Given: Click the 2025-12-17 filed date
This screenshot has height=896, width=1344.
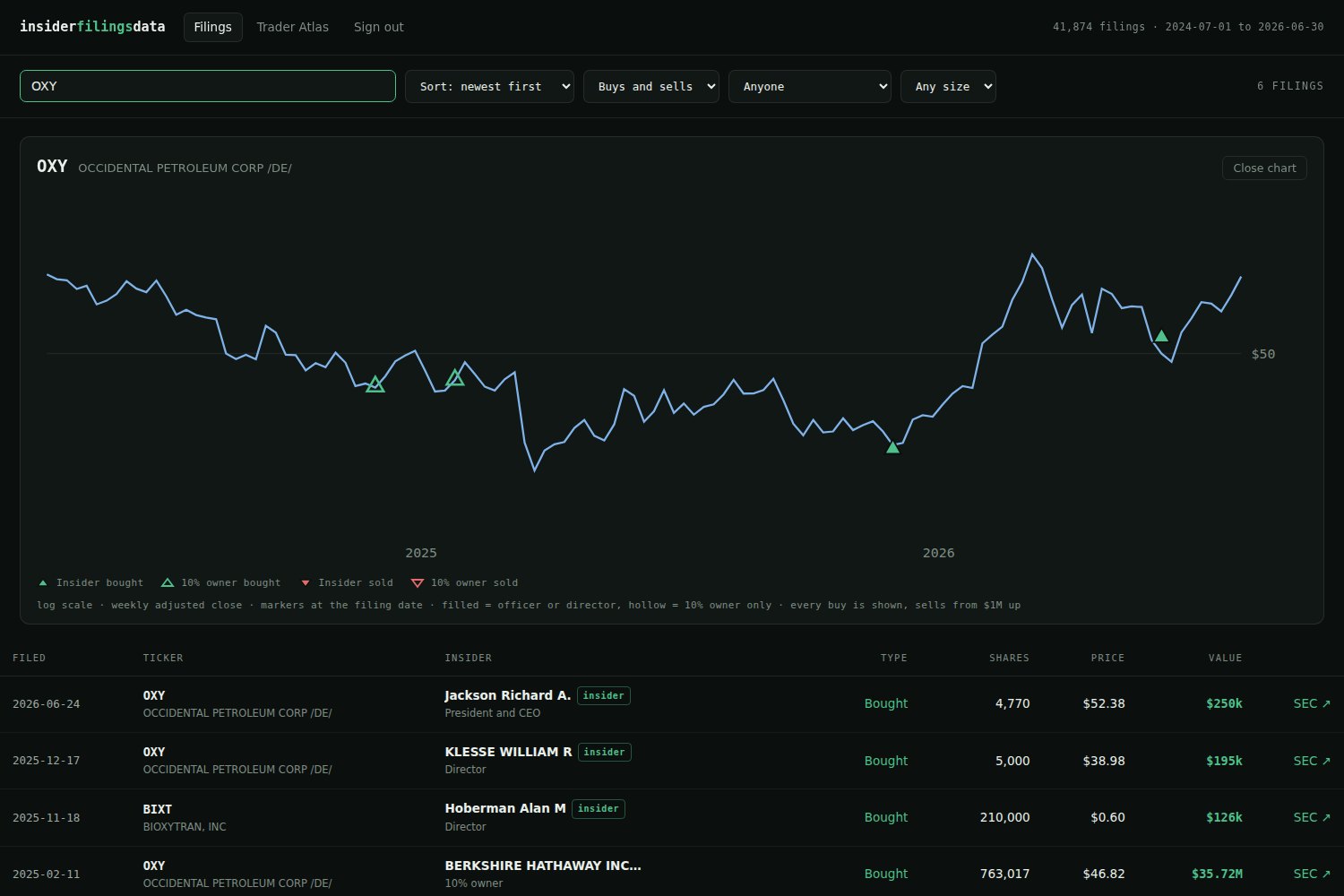Looking at the screenshot, I should coord(47,761).
